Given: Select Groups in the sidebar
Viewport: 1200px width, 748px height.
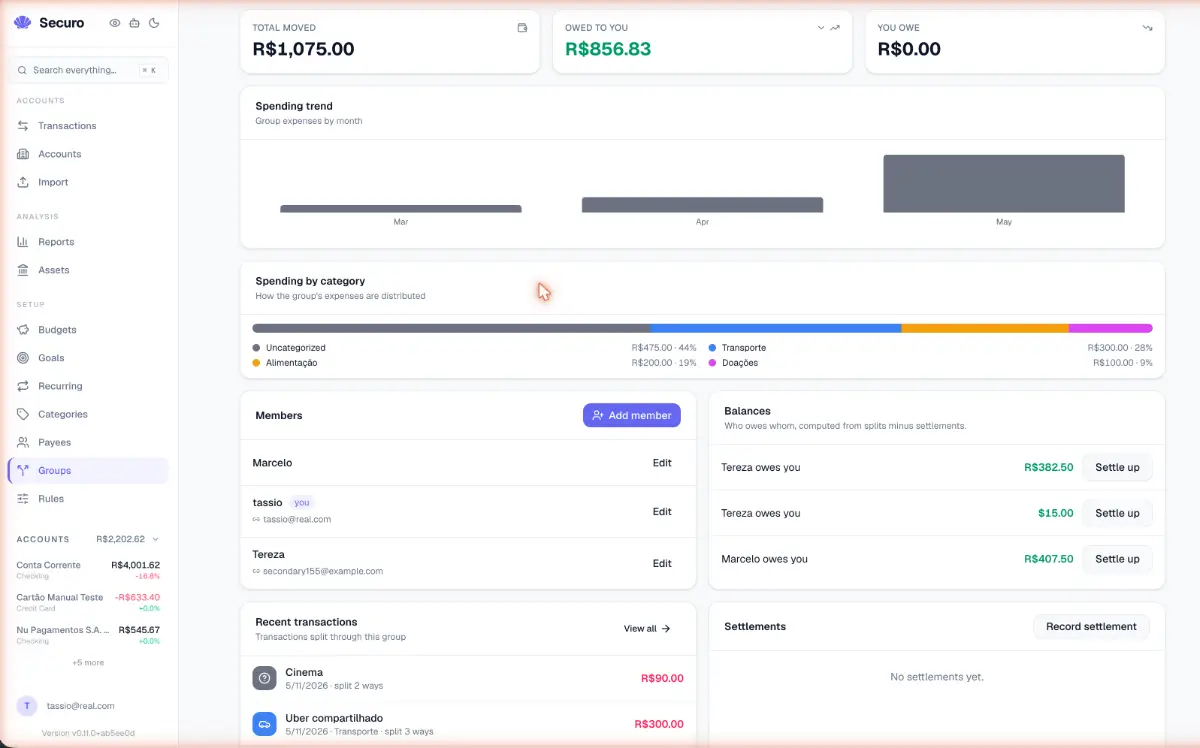Looking at the screenshot, I should coord(88,470).
